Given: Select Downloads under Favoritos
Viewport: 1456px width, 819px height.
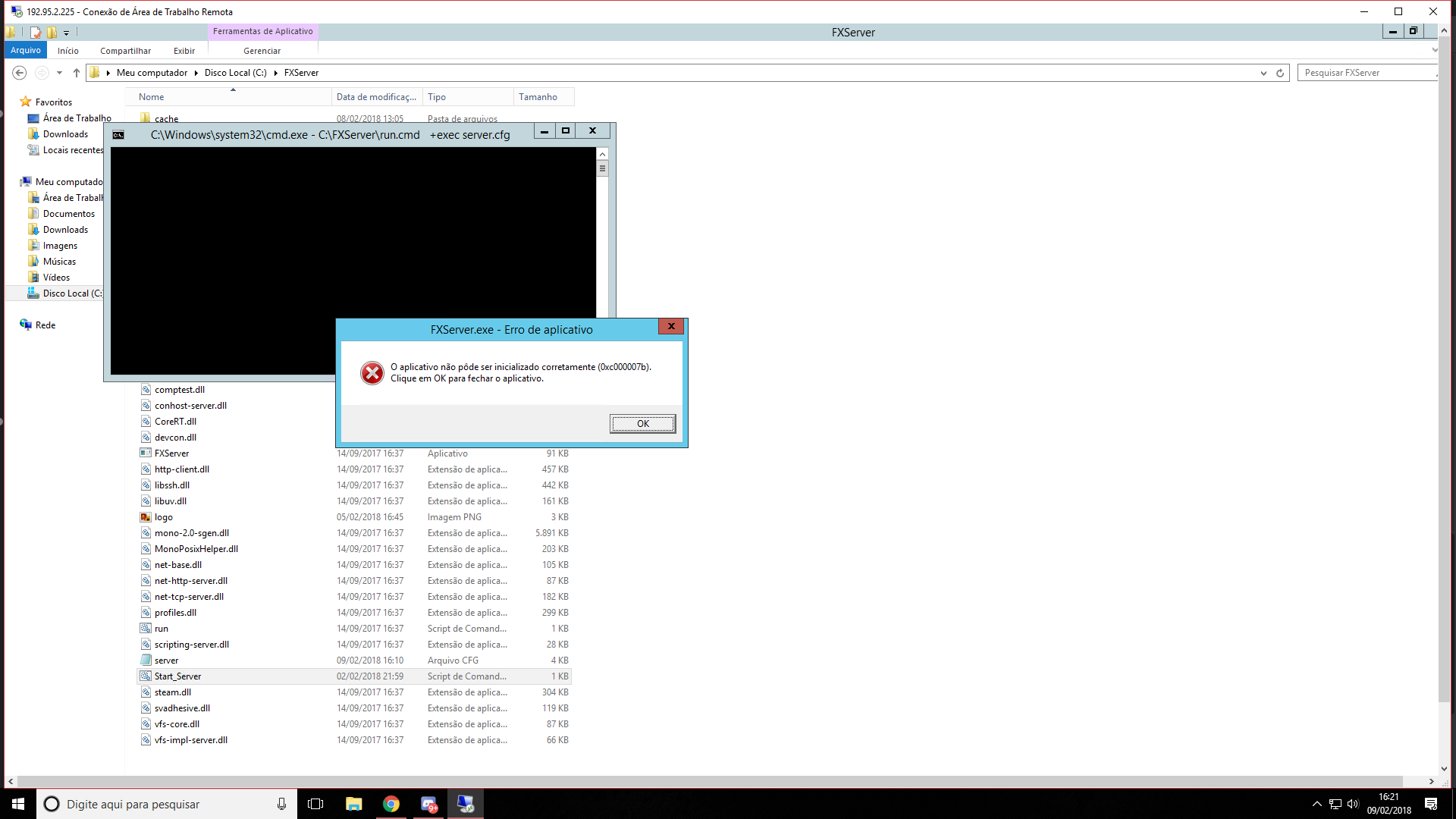Looking at the screenshot, I should click(x=65, y=134).
